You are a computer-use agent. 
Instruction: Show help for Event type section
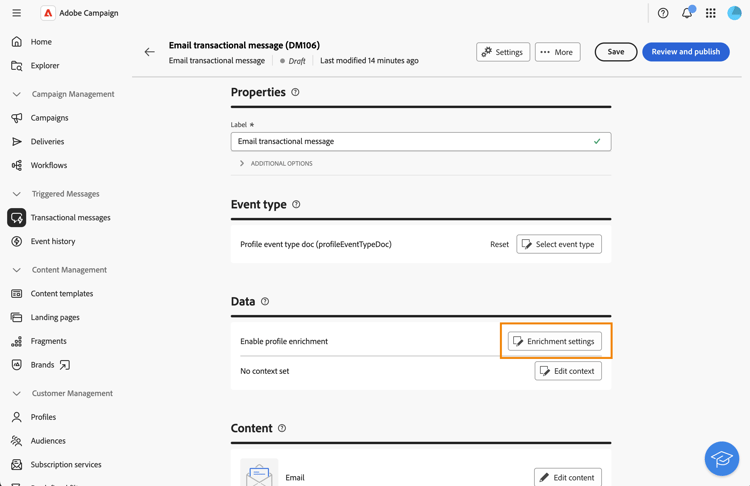(x=296, y=204)
